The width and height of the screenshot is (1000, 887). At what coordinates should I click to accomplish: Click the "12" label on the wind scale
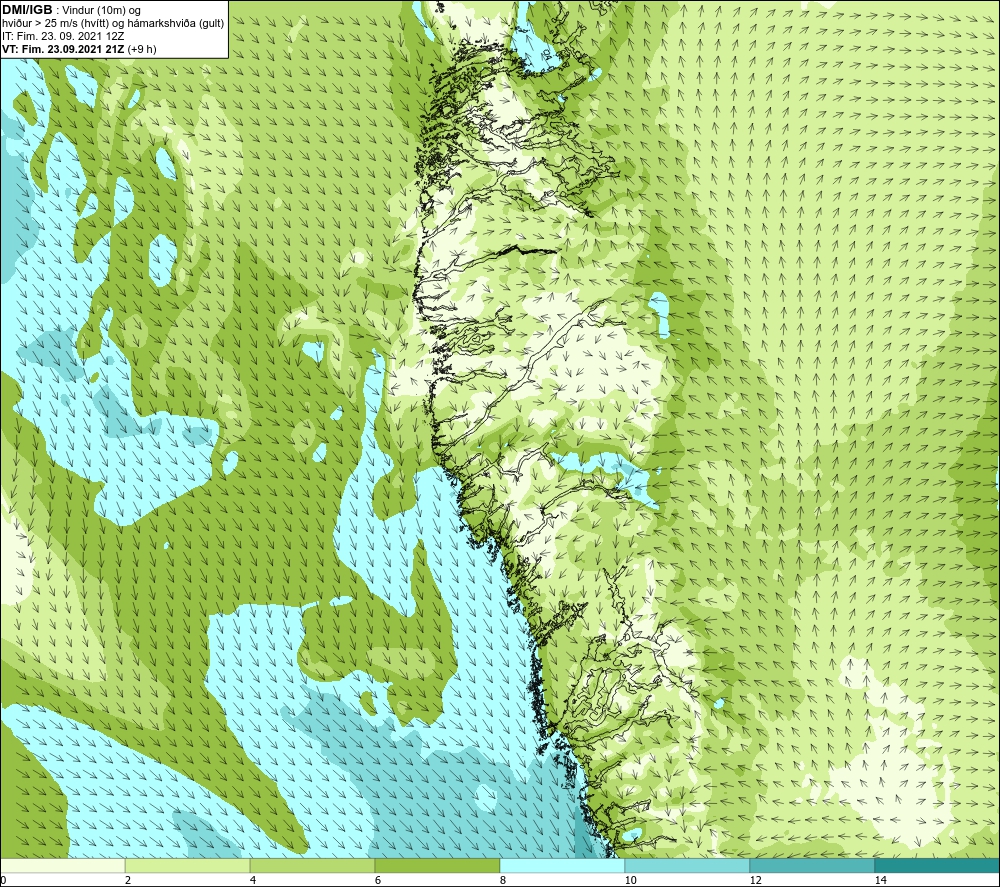[x=755, y=880]
